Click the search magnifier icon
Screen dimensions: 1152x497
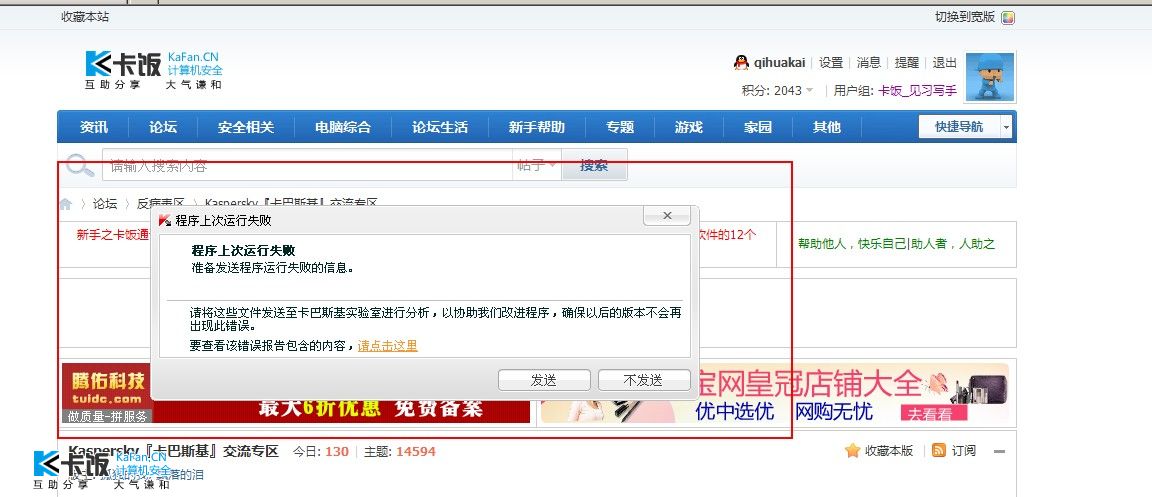coord(80,165)
